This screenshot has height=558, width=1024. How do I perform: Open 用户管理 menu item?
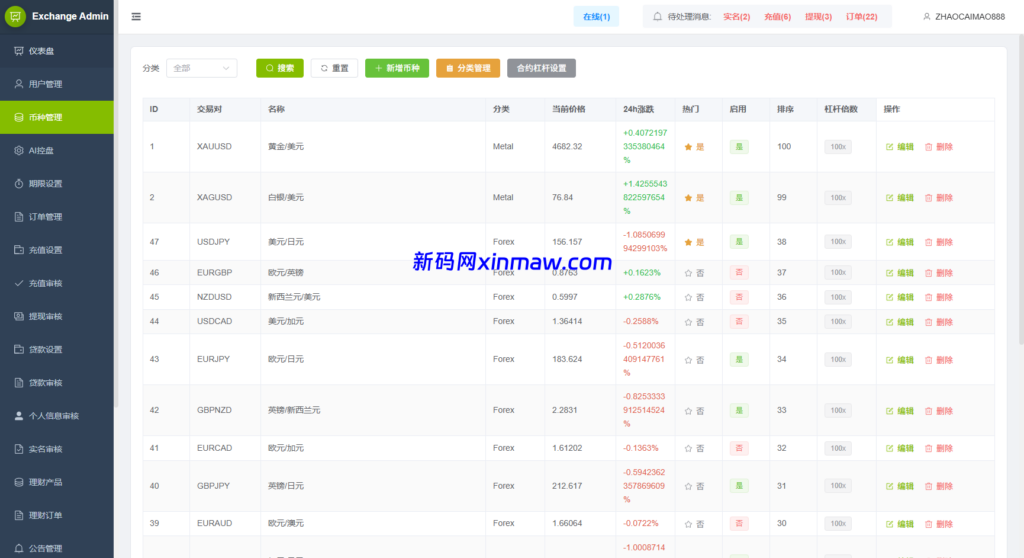[x=57, y=84]
